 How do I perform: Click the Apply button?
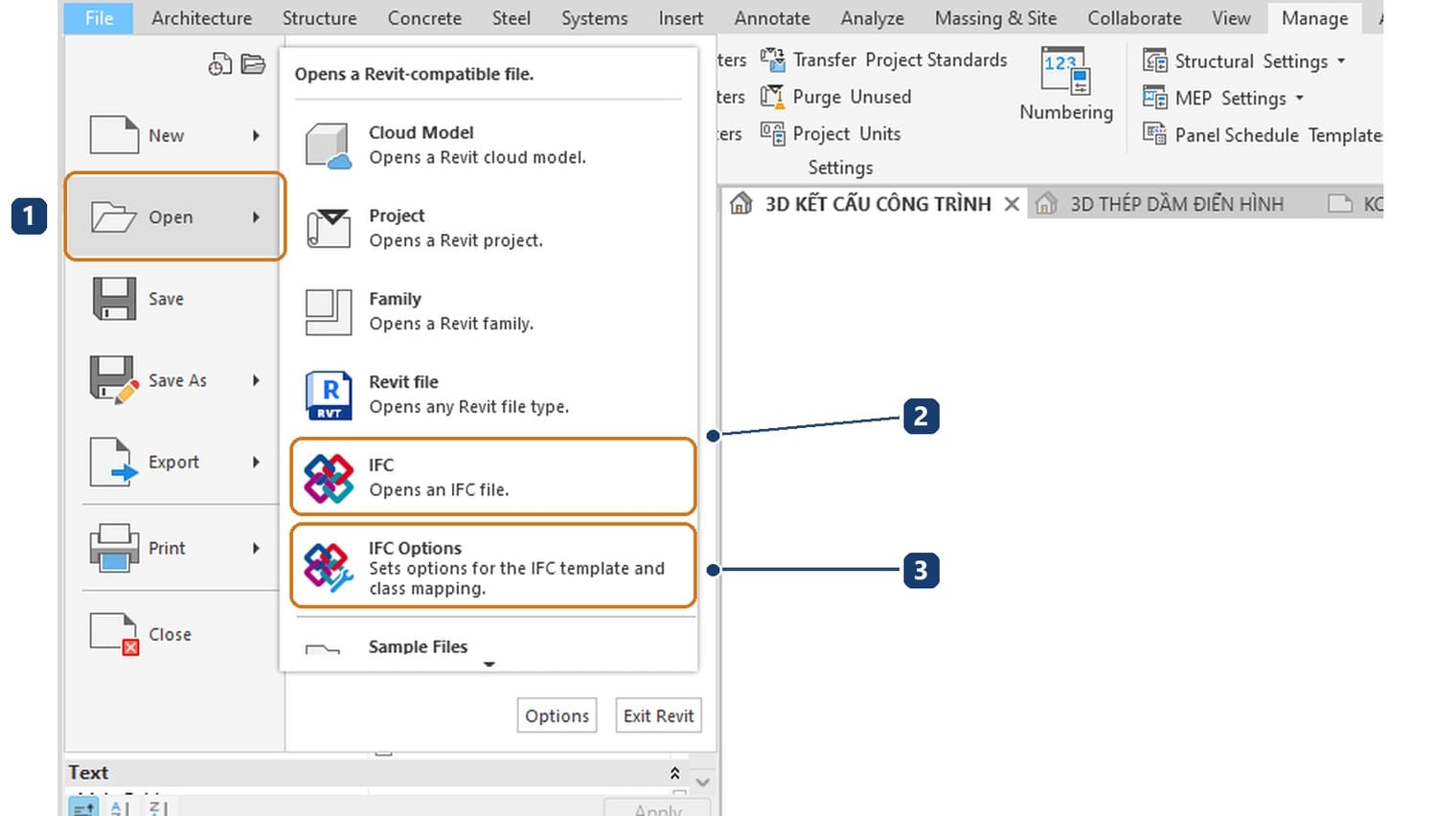pos(658,809)
